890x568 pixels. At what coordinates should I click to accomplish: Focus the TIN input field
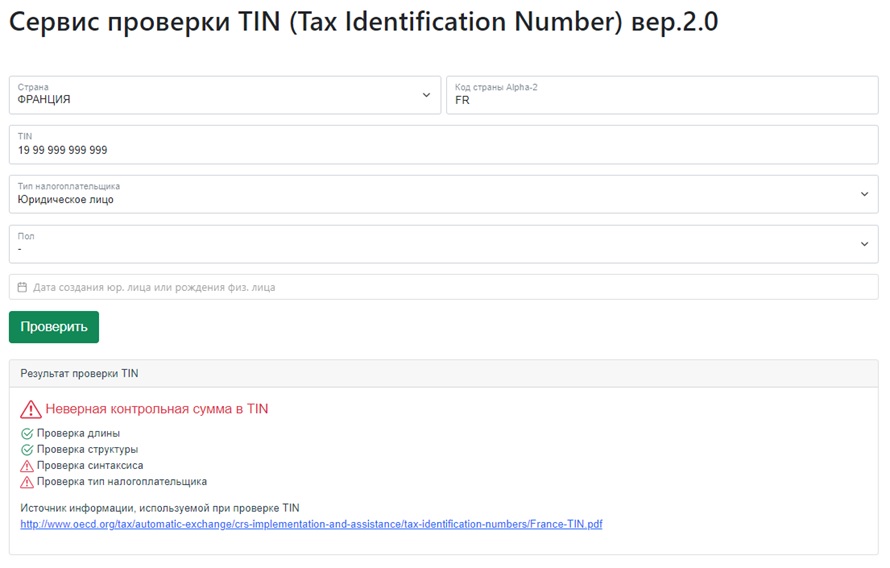pyautogui.click(x=444, y=145)
